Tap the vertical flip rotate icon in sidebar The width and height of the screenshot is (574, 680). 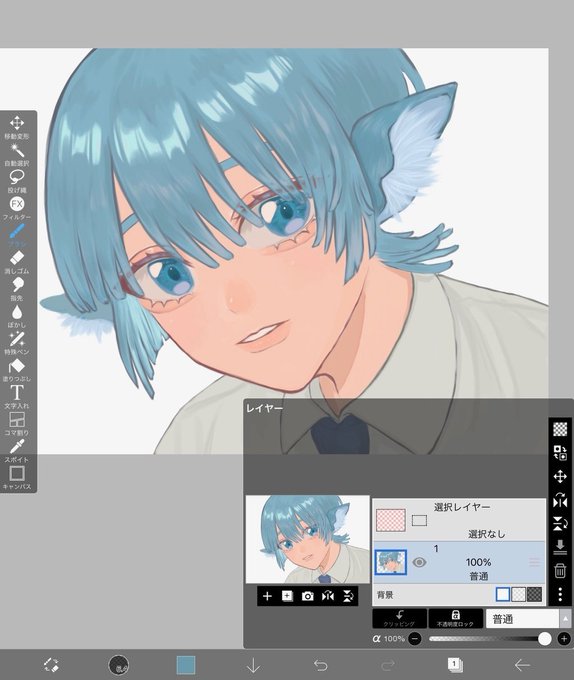(560, 523)
